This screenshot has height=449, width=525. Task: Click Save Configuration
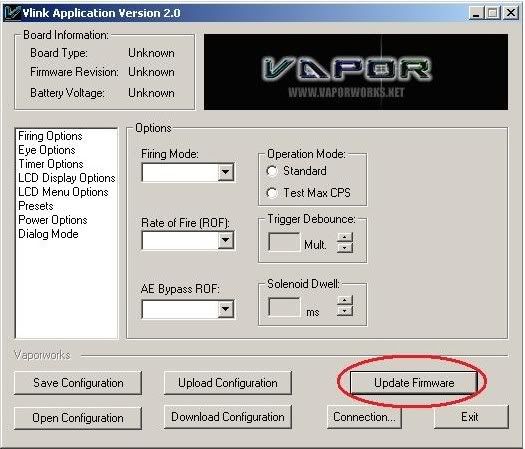tap(78, 383)
